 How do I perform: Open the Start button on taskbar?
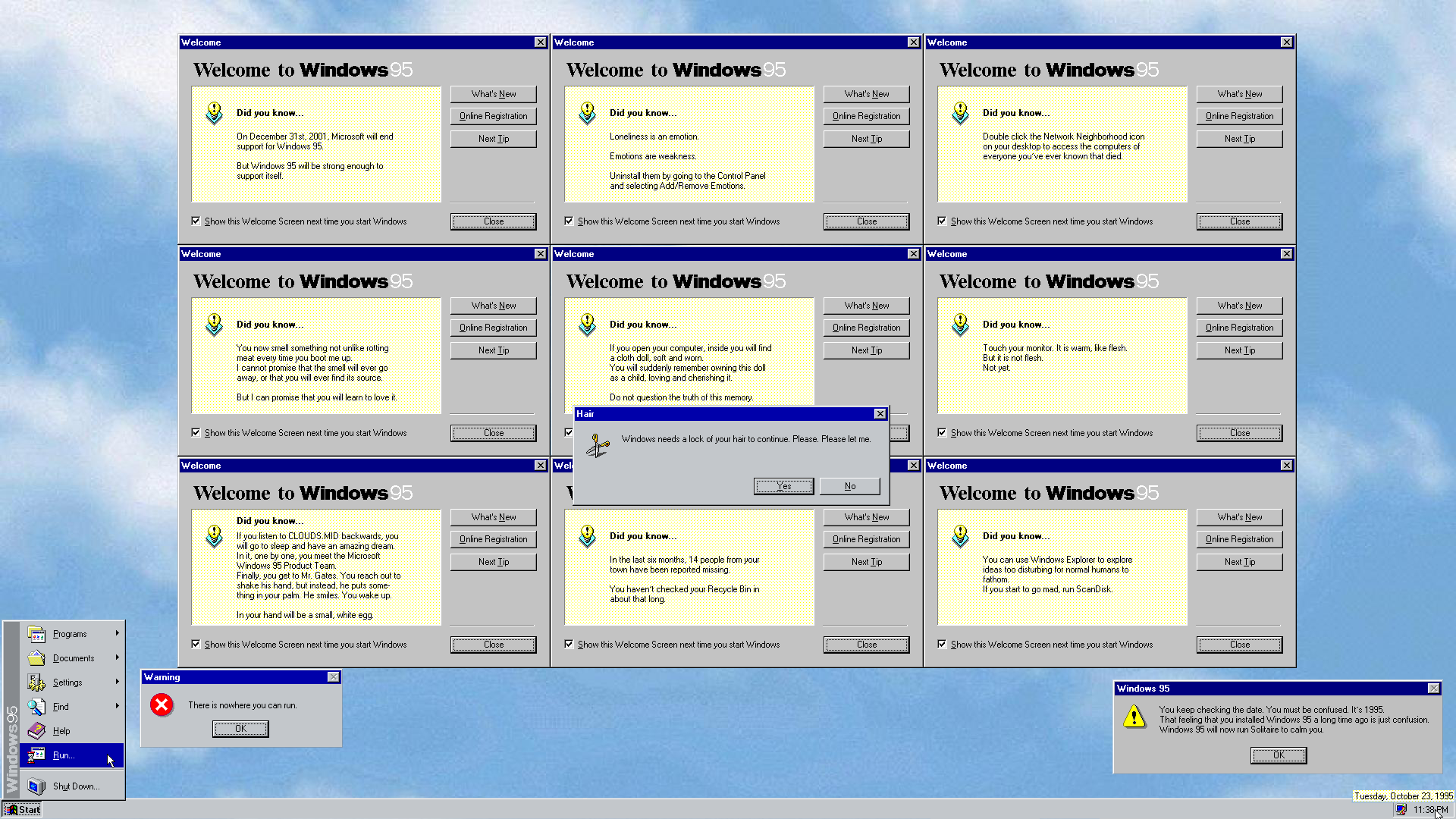click(x=22, y=810)
